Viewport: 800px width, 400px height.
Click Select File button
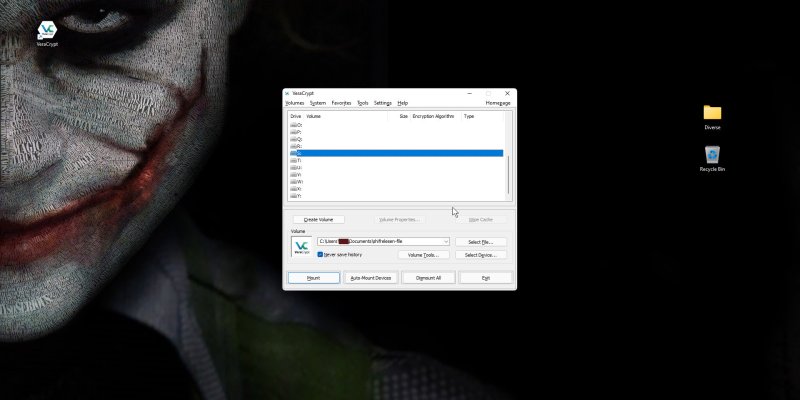[x=480, y=242]
